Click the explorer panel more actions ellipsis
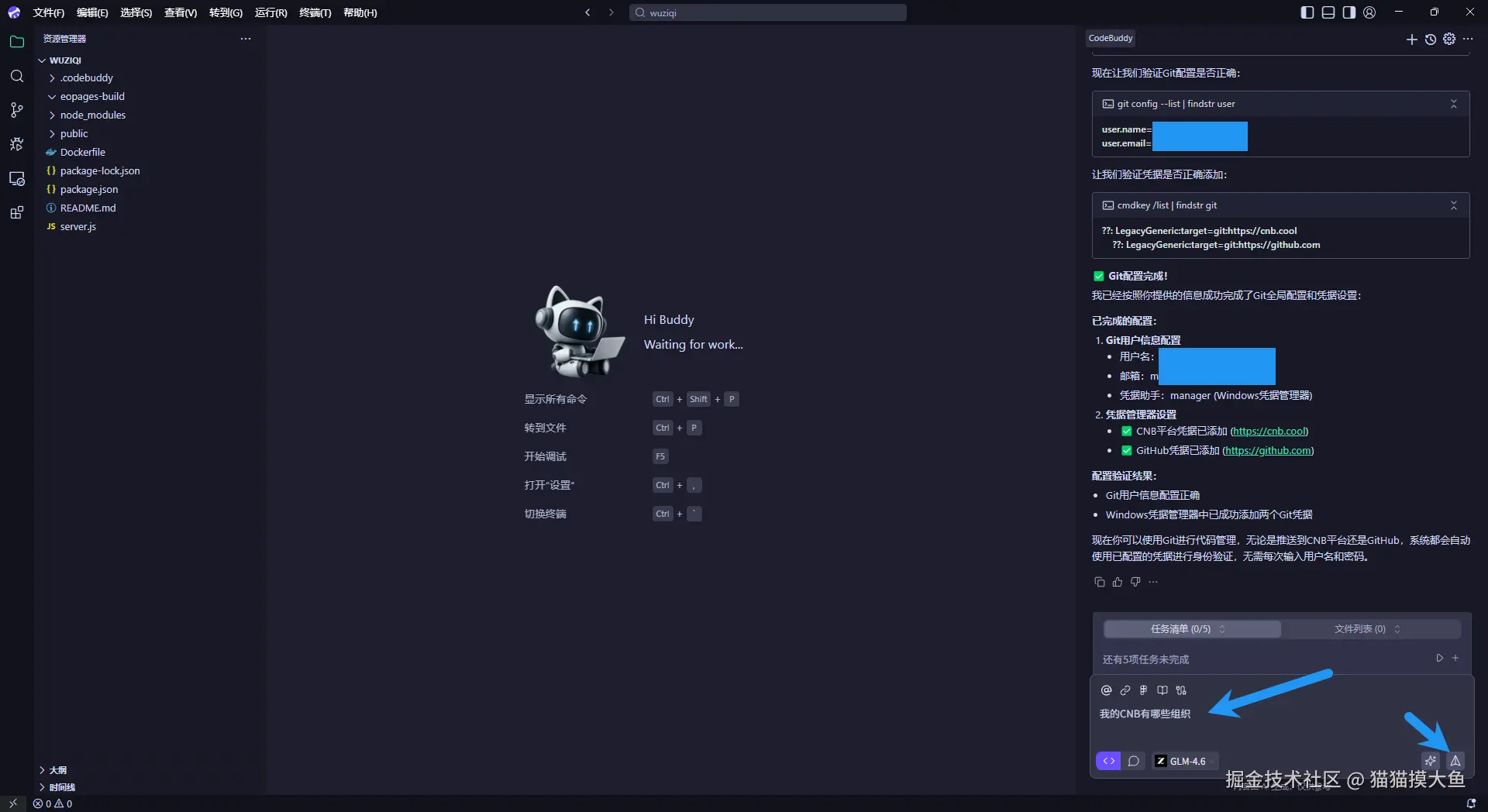 click(246, 39)
